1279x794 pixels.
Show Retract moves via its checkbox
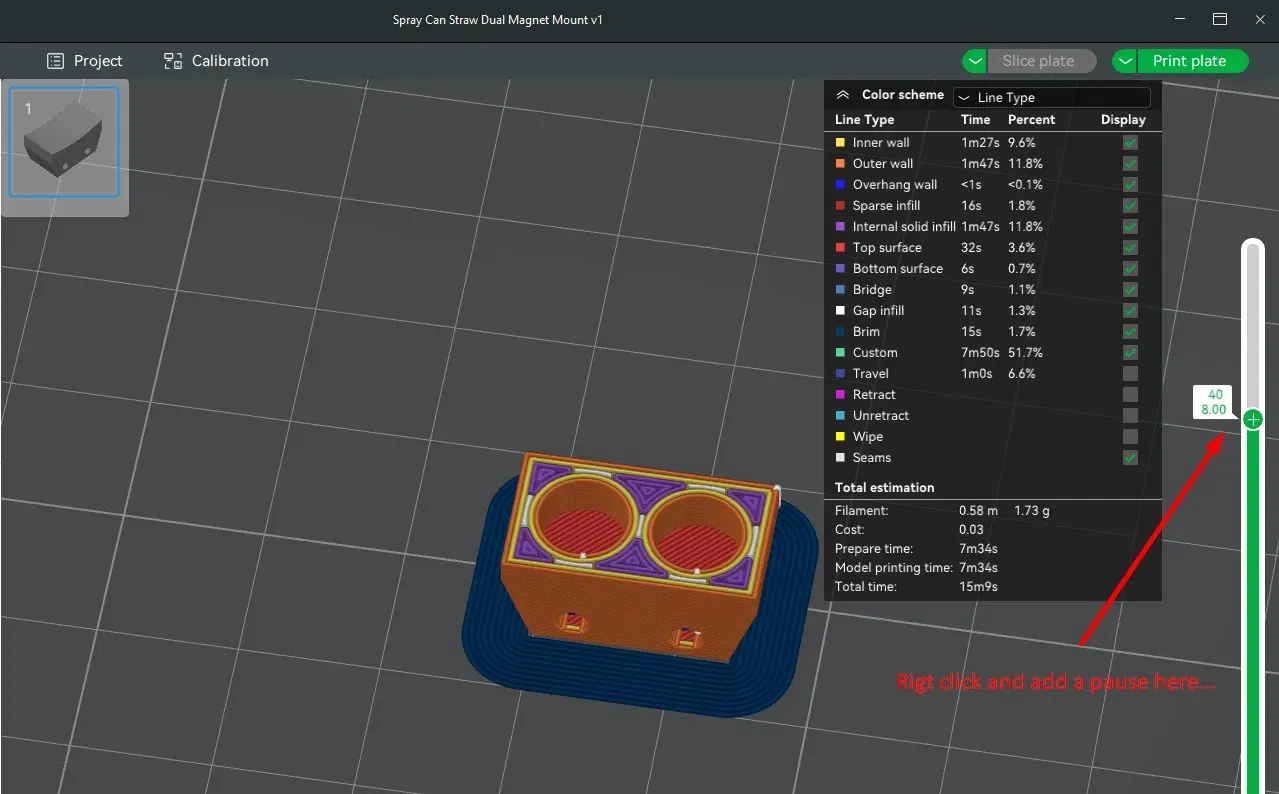tap(1130, 395)
